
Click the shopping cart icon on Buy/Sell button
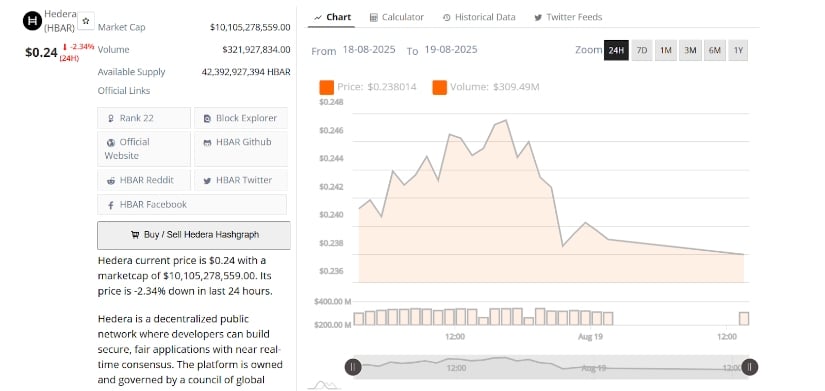point(135,235)
